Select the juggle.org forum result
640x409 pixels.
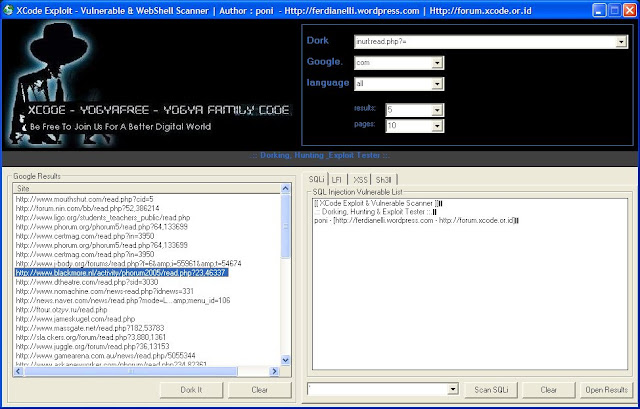click(93, 346)
